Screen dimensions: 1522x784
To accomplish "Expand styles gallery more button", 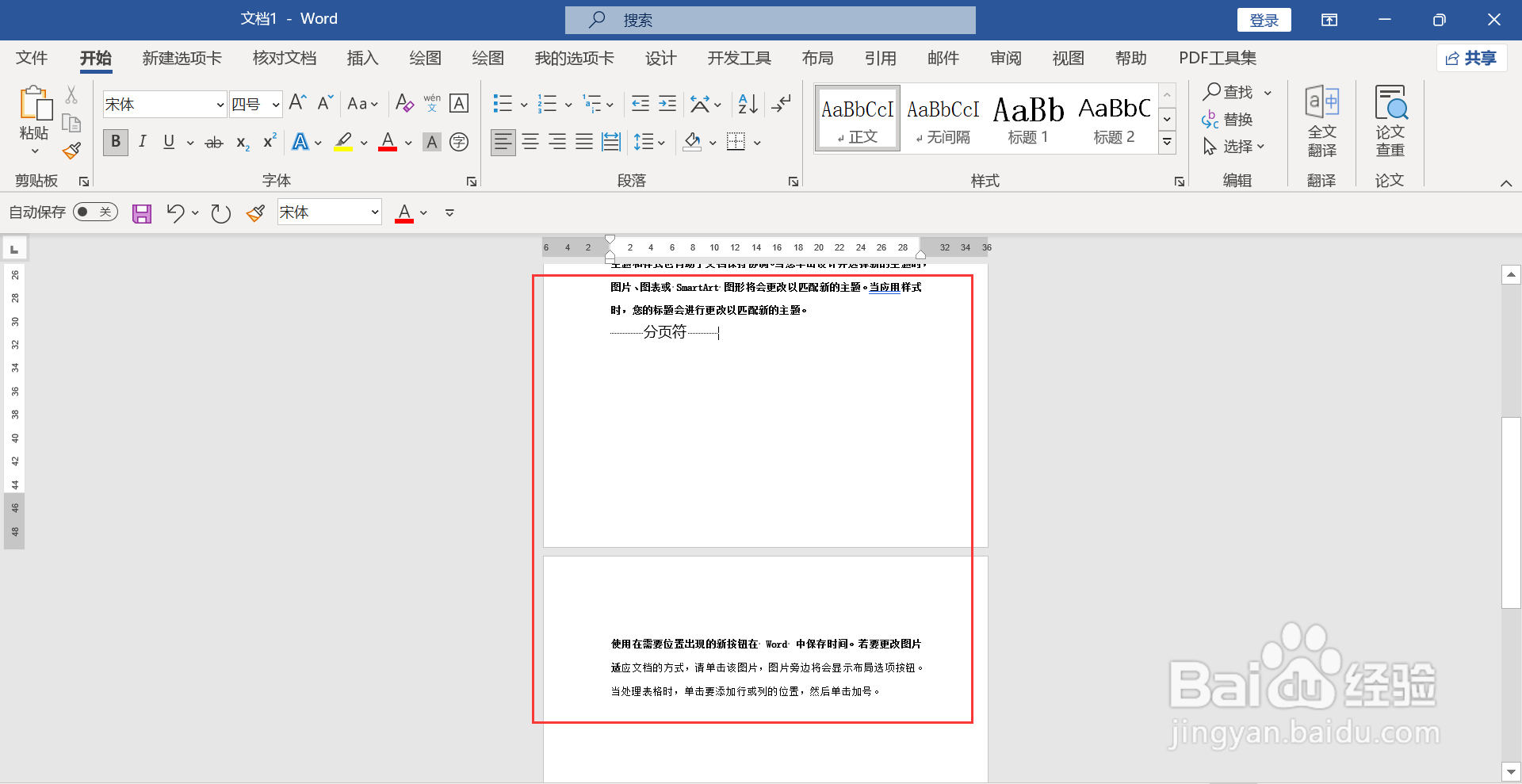I will tap(1167, 143).
